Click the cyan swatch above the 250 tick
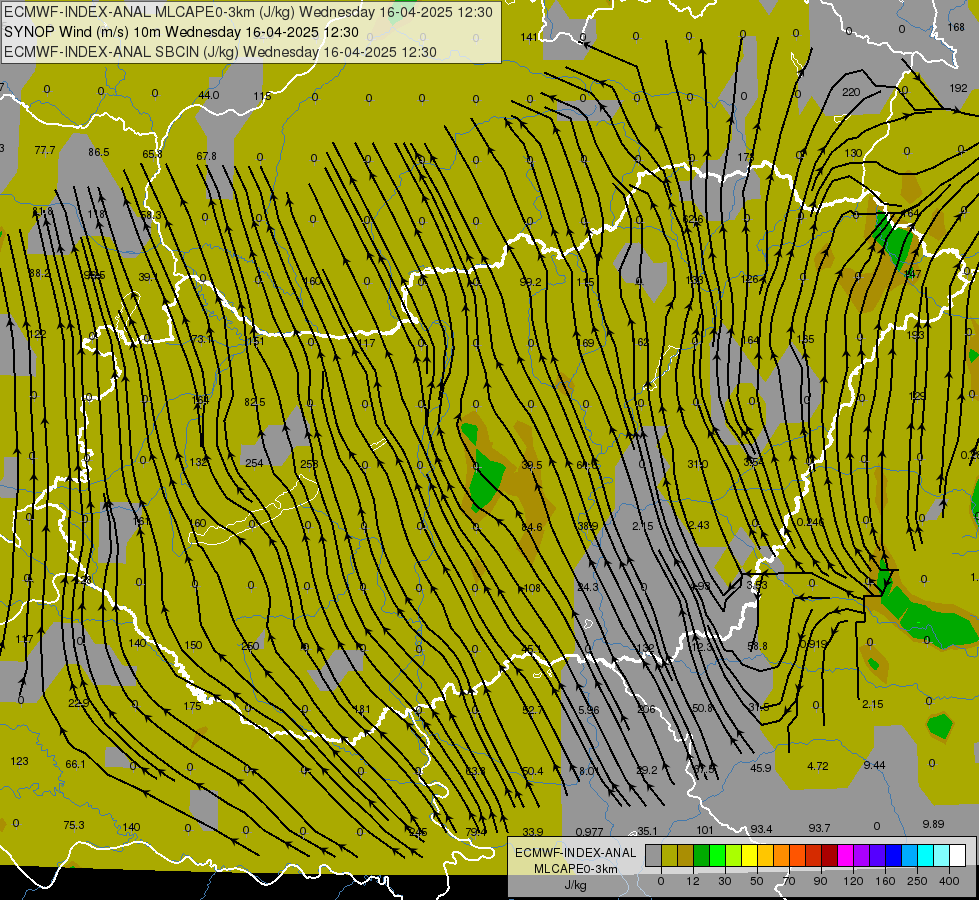 coord(926,856)
